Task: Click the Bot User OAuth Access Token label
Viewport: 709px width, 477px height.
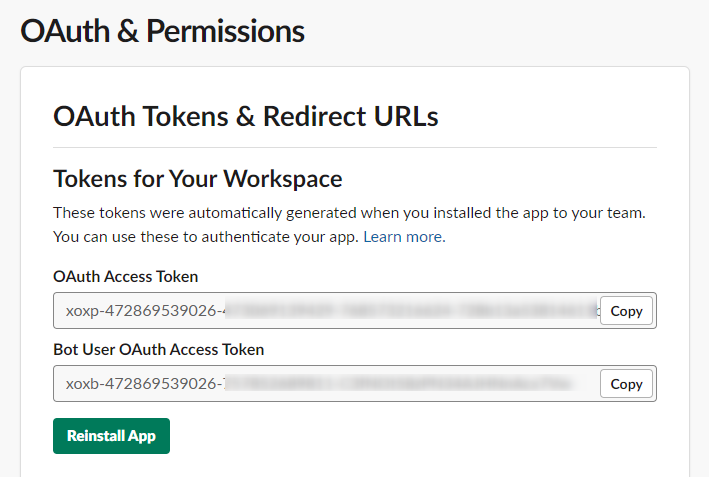Action: [x=159, y=349]
